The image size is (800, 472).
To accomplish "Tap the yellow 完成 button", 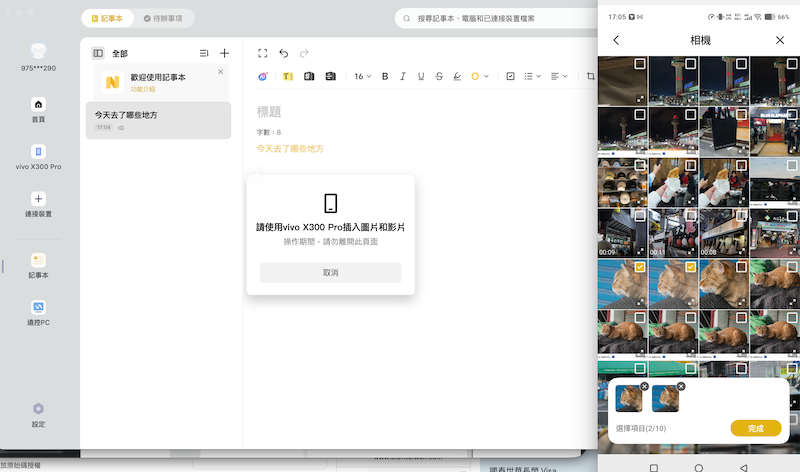I will click(x=755, y=428).
